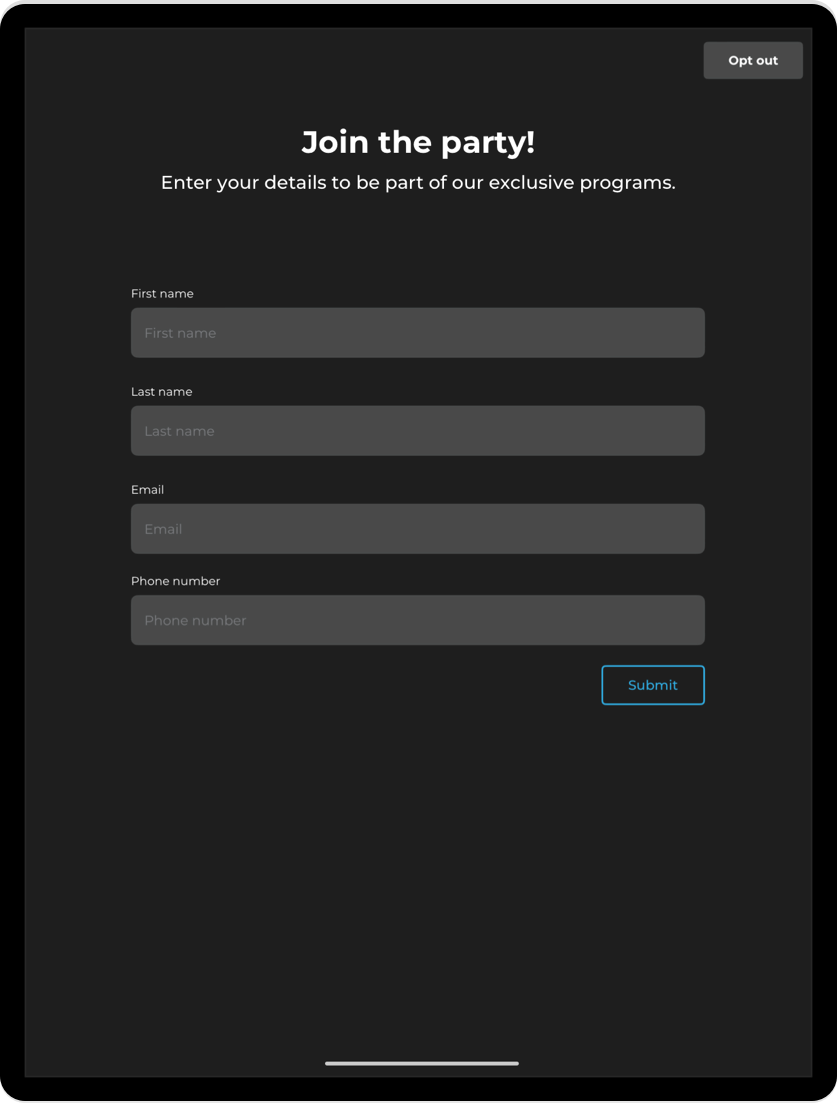837x1103 pixels.
Task: Click the Last name input field
Action: pos(417,430)
